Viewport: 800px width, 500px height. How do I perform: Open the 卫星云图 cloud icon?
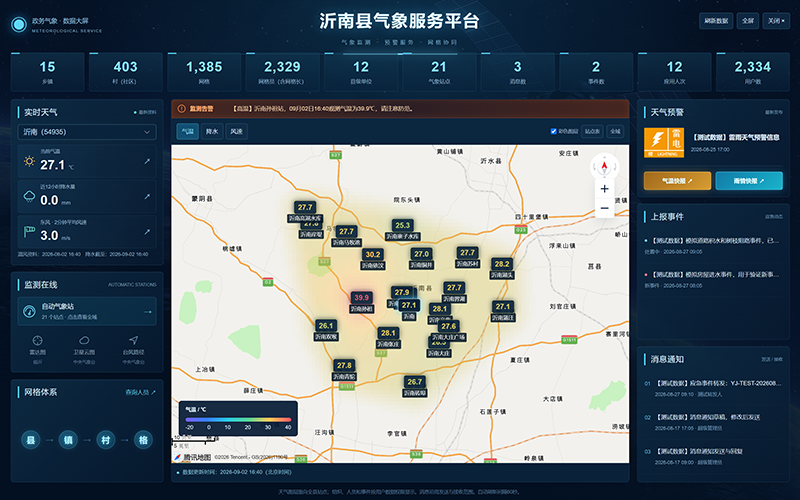[x=84, y=340]
